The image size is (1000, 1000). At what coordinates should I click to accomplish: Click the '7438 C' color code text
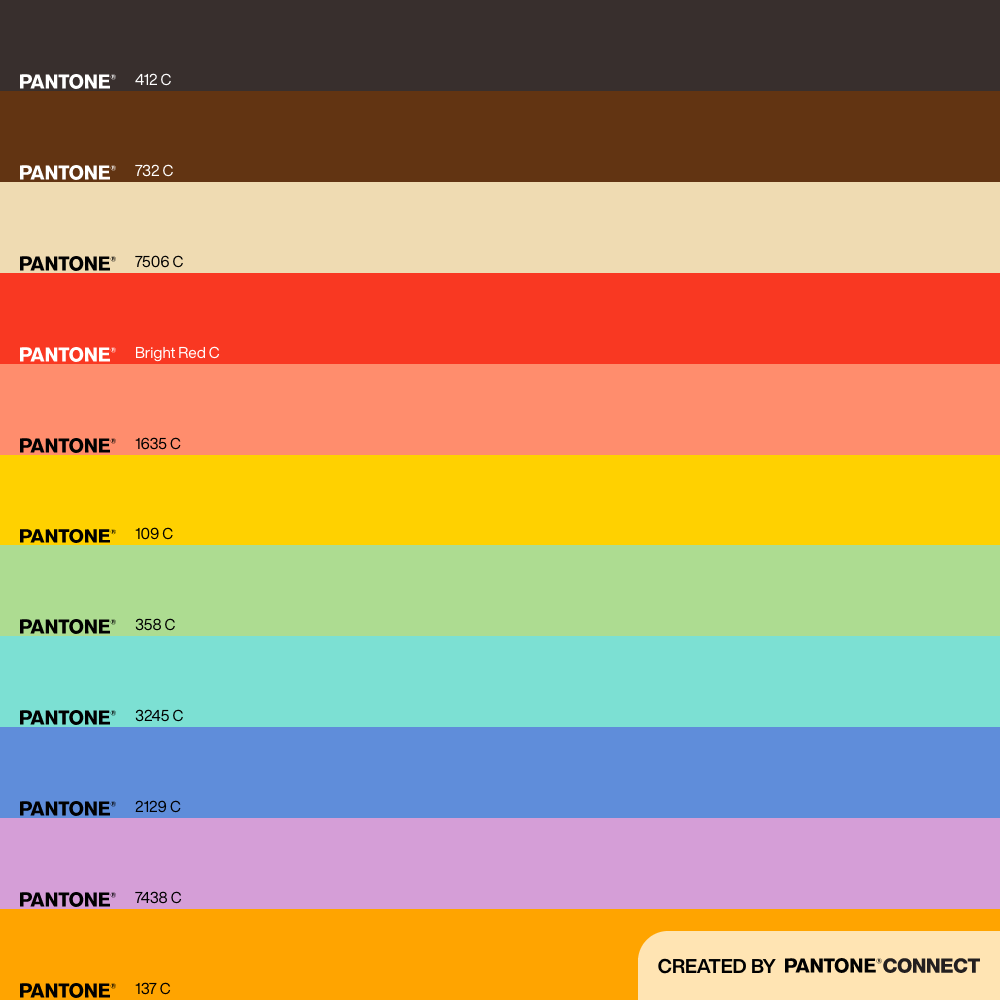(158, 898)
